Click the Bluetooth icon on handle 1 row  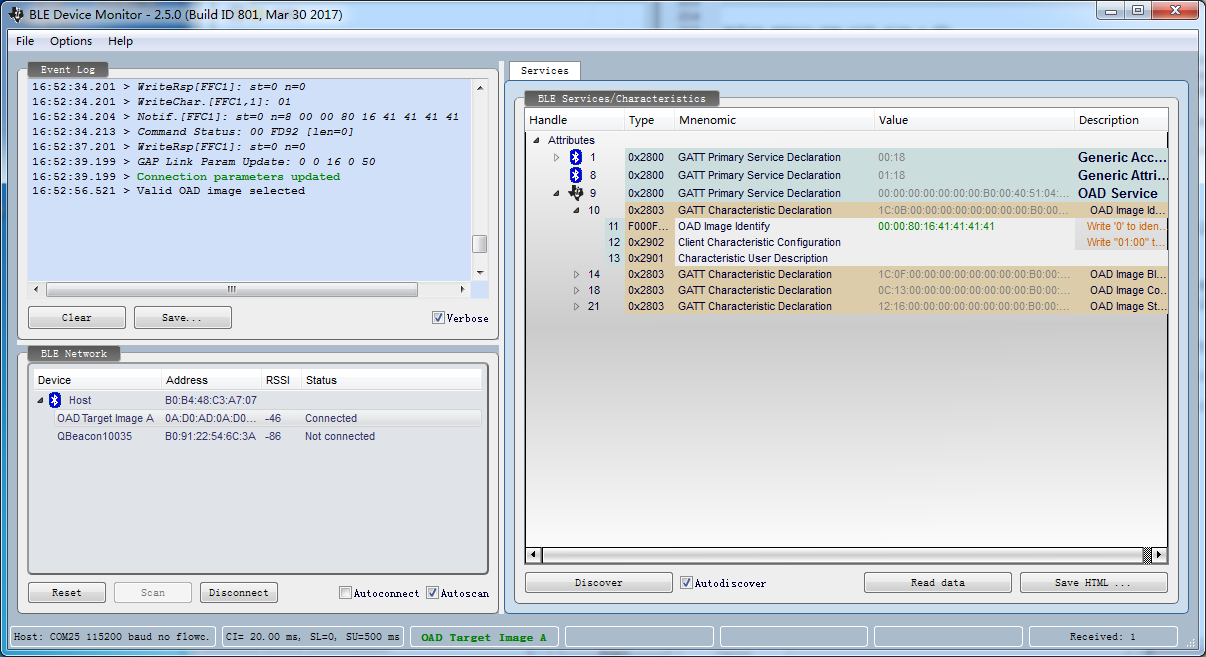[575, 158]
